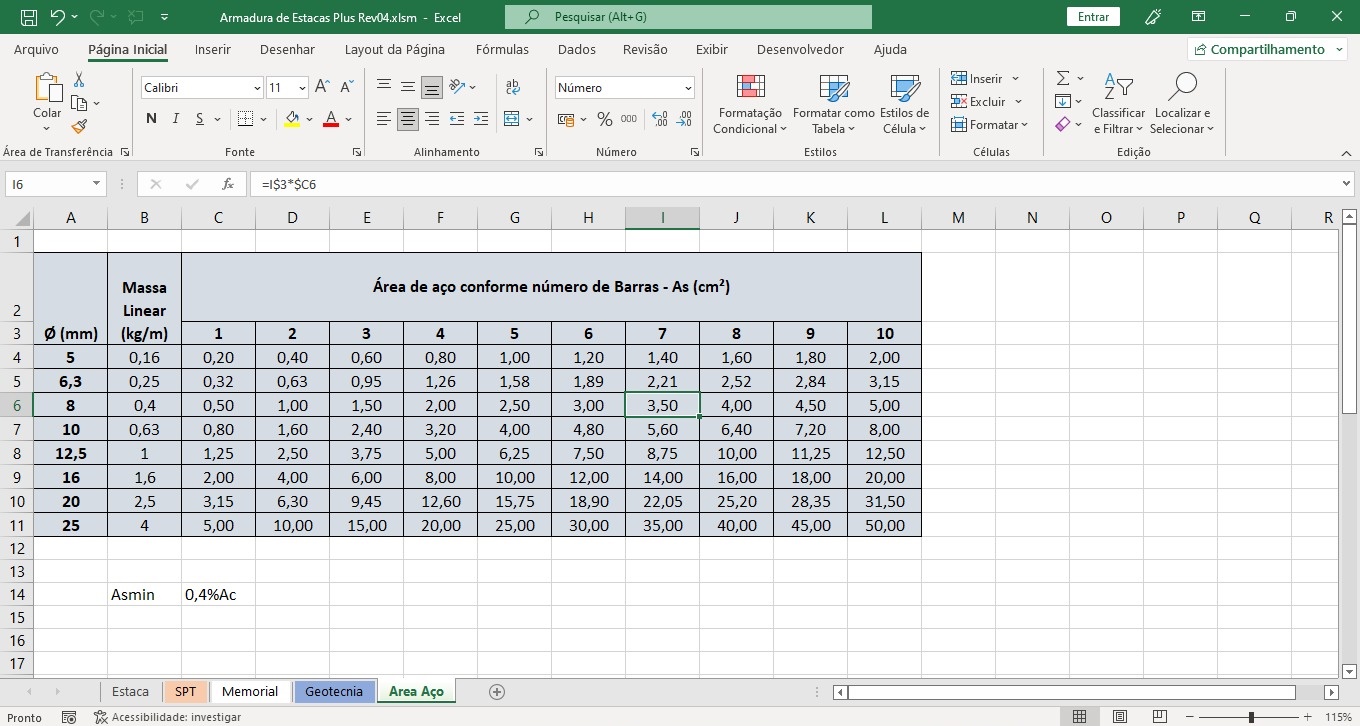Viewport: 1360px width, 726px height.
Task: Toggle align text right
Action: (432, 119)
